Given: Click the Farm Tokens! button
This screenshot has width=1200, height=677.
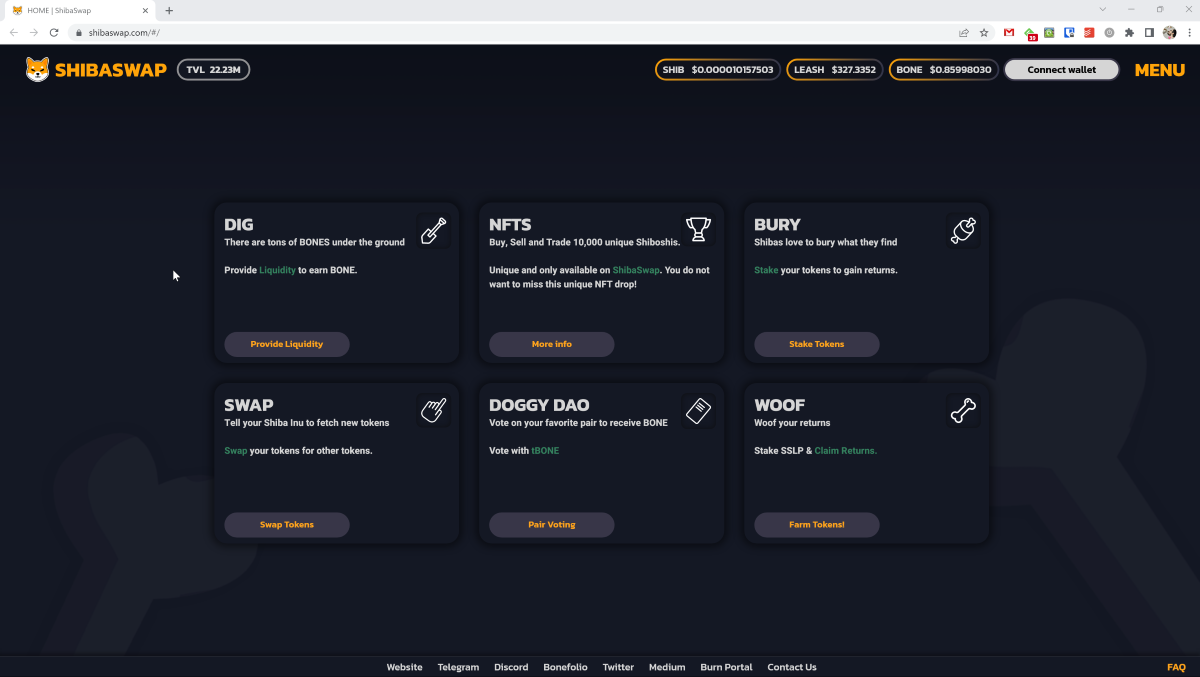Looking at the screenshot, I should 817,524.
